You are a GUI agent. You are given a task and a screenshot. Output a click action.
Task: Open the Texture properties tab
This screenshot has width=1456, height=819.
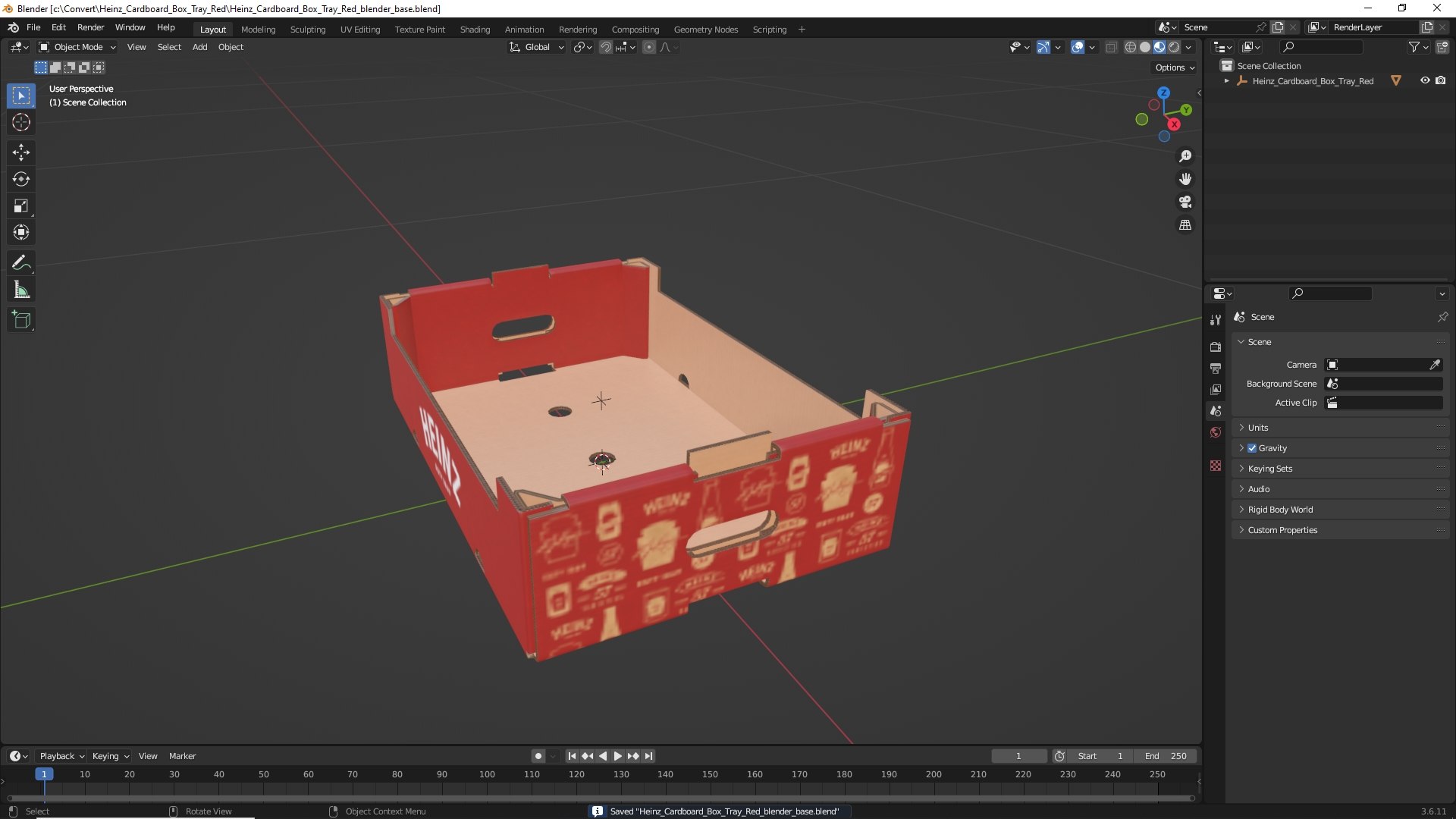1216,466
